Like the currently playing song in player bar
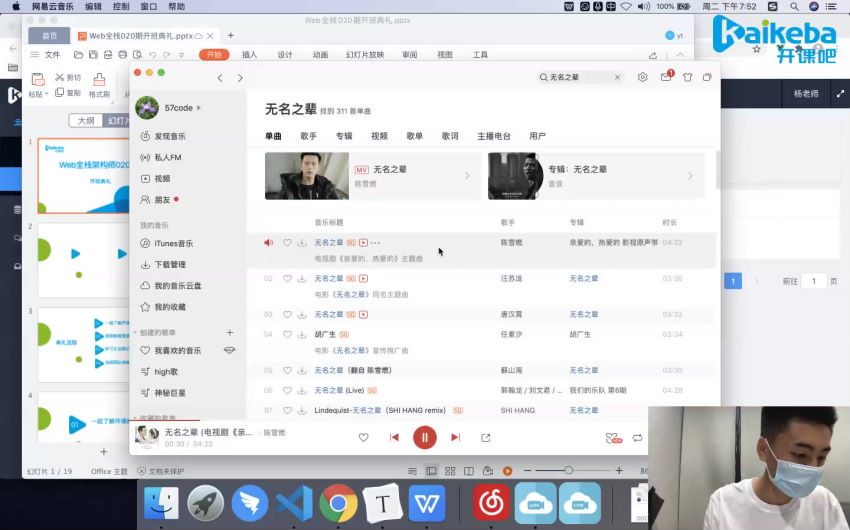The image size is (850, 530). (x=363, y=437)
